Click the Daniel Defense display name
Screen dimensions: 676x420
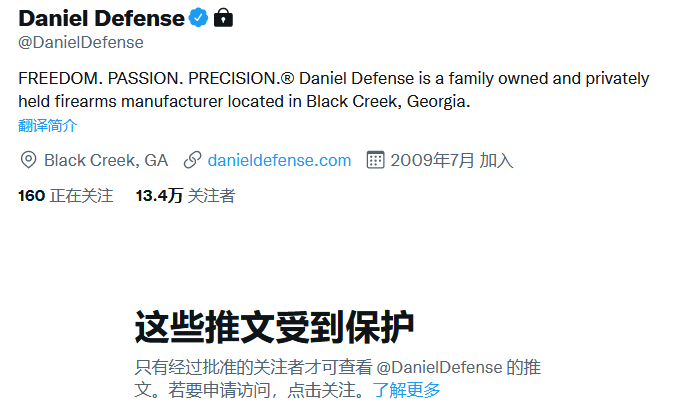101,18
